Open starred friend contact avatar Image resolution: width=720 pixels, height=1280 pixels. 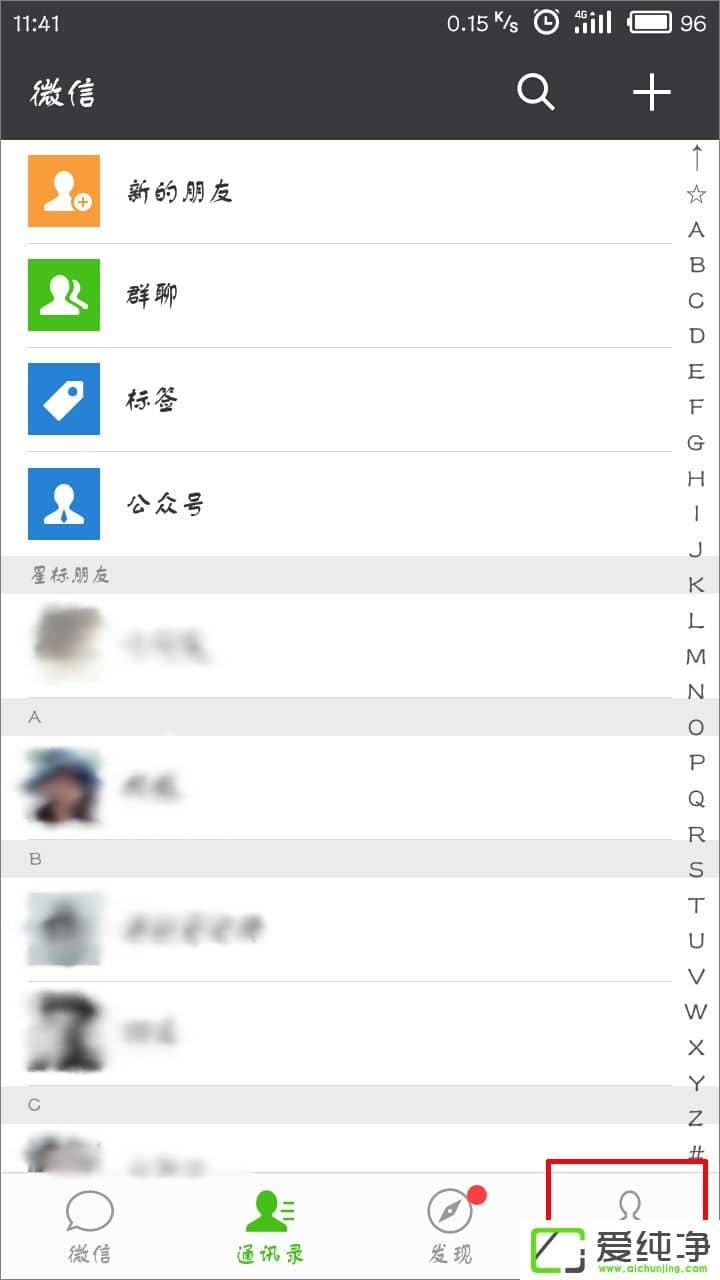coord(67,646)
